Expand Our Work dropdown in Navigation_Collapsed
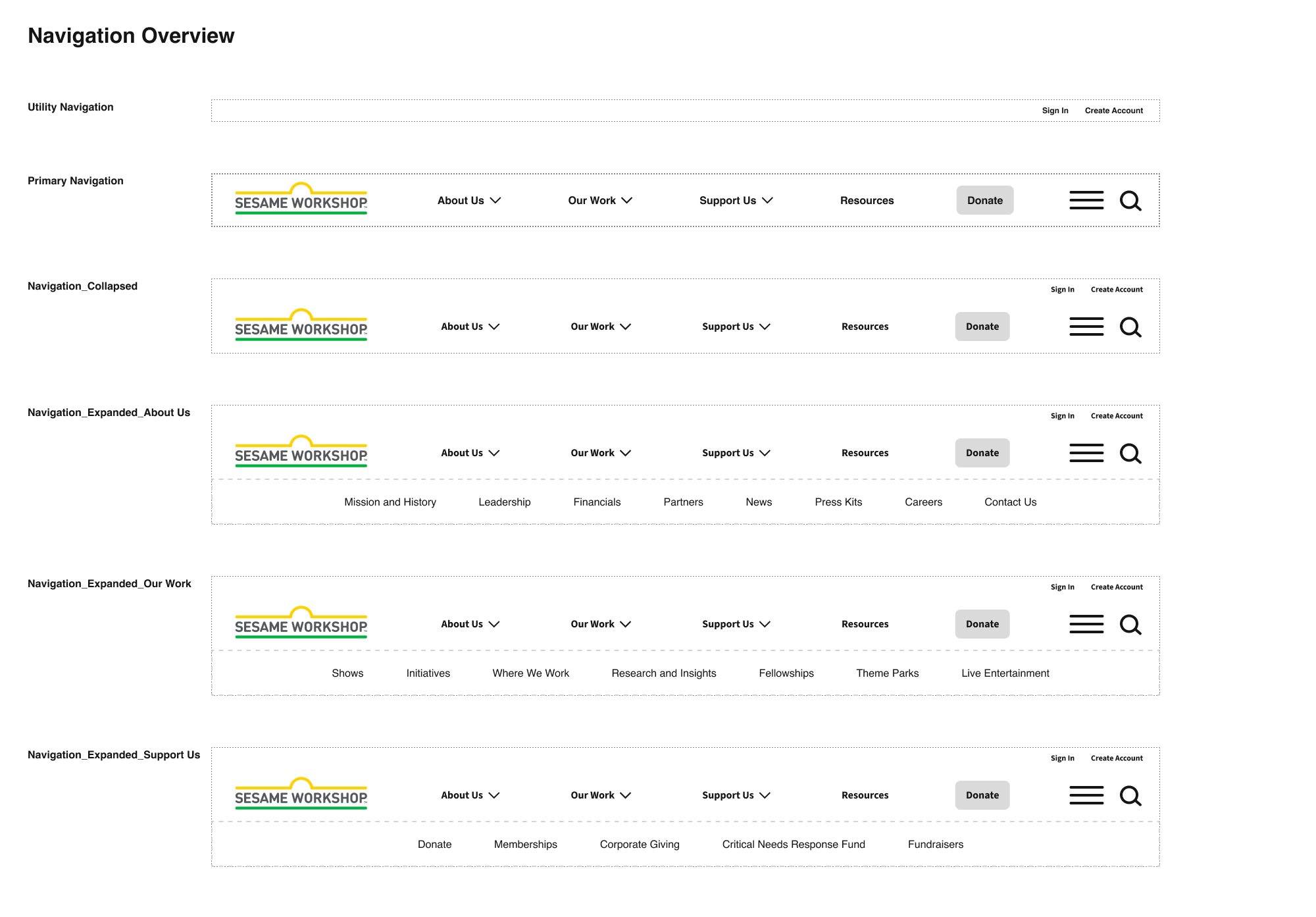This screenshot has width=1316, height=917. pyautogui.click(x=601, y=327)
